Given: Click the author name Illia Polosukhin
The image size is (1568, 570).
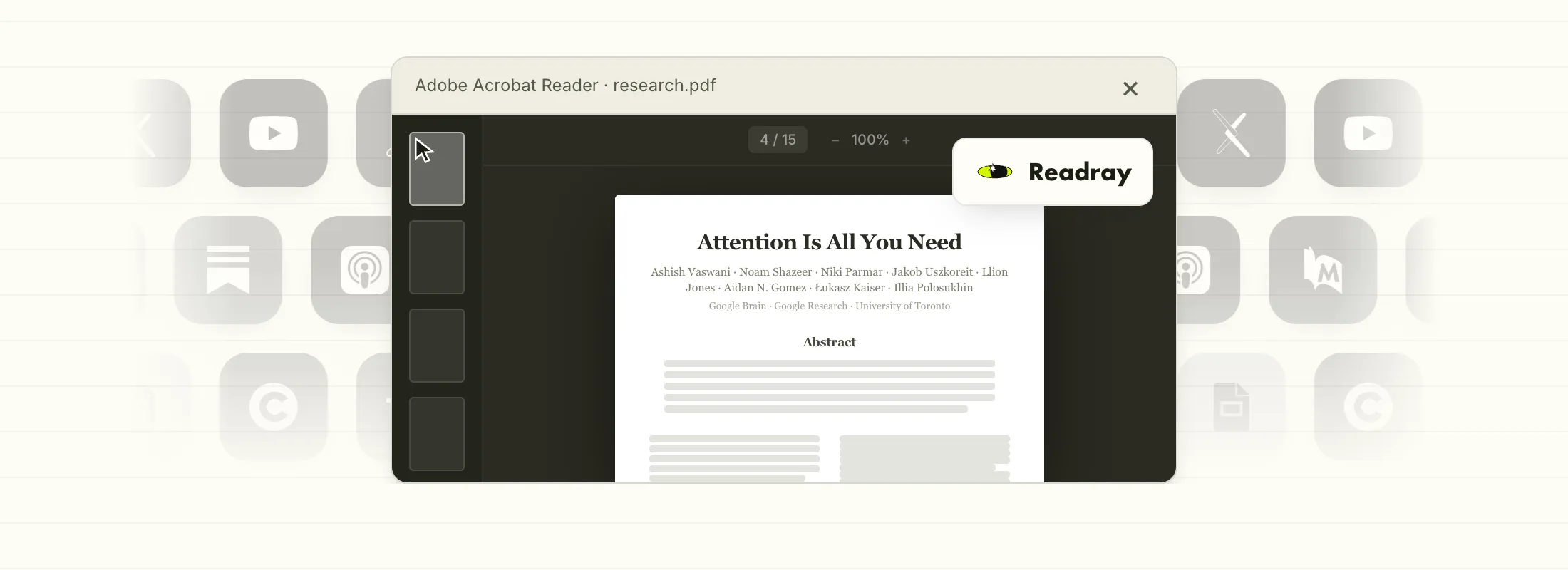Looking at the screenshot, I should pos(934,288).
